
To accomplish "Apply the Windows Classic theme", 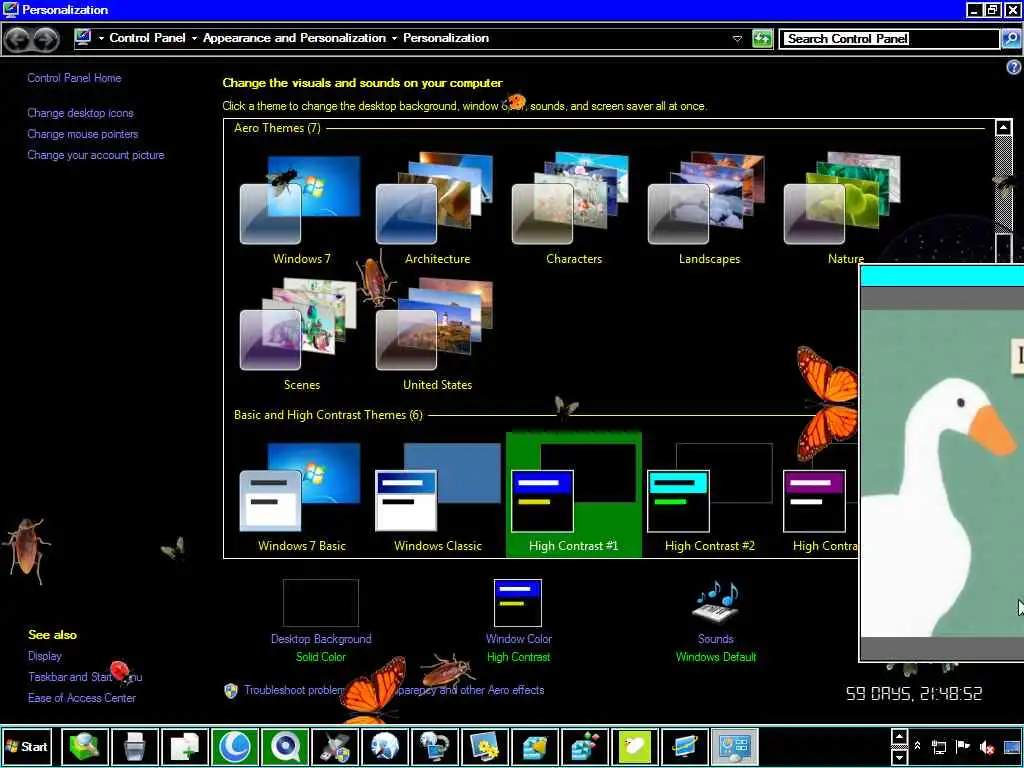I will click(x=436, y=496).
